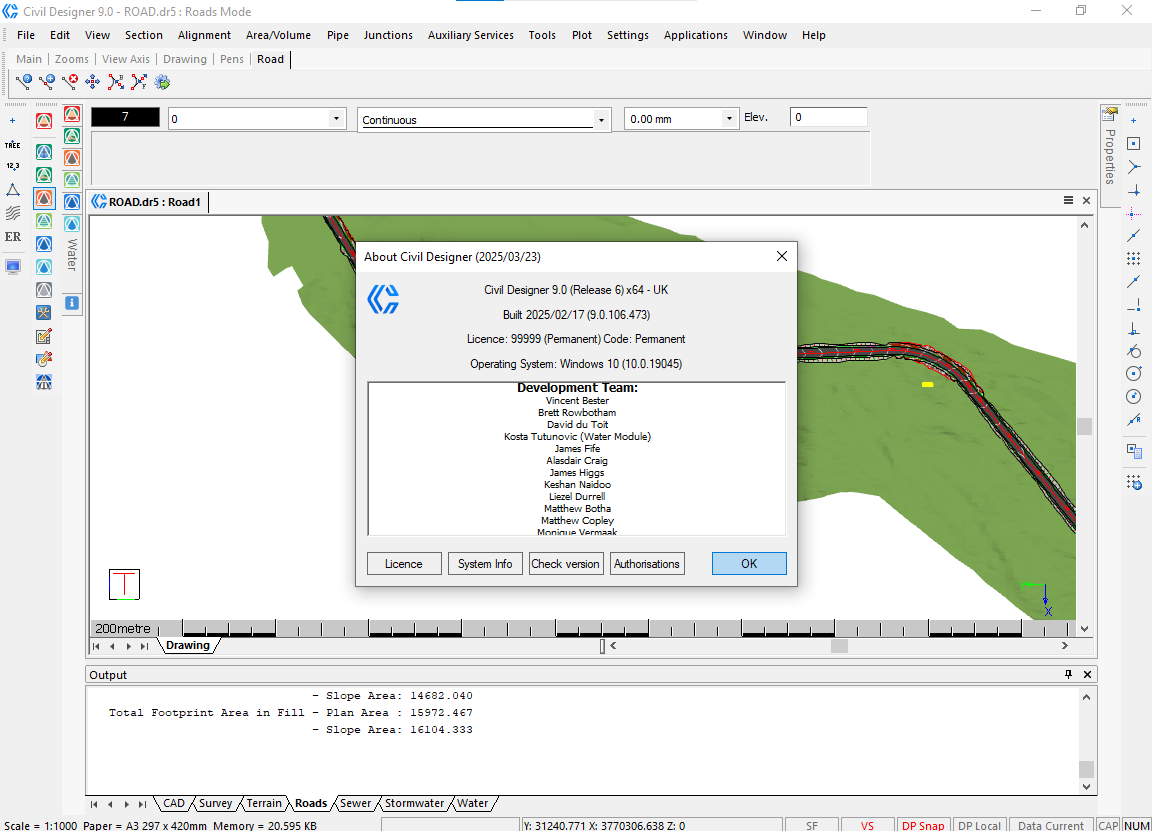The width and height of the screenshot is (1152, 831).
Task: Switch to the Zooms toolbar tab
Action: point(72,59)
